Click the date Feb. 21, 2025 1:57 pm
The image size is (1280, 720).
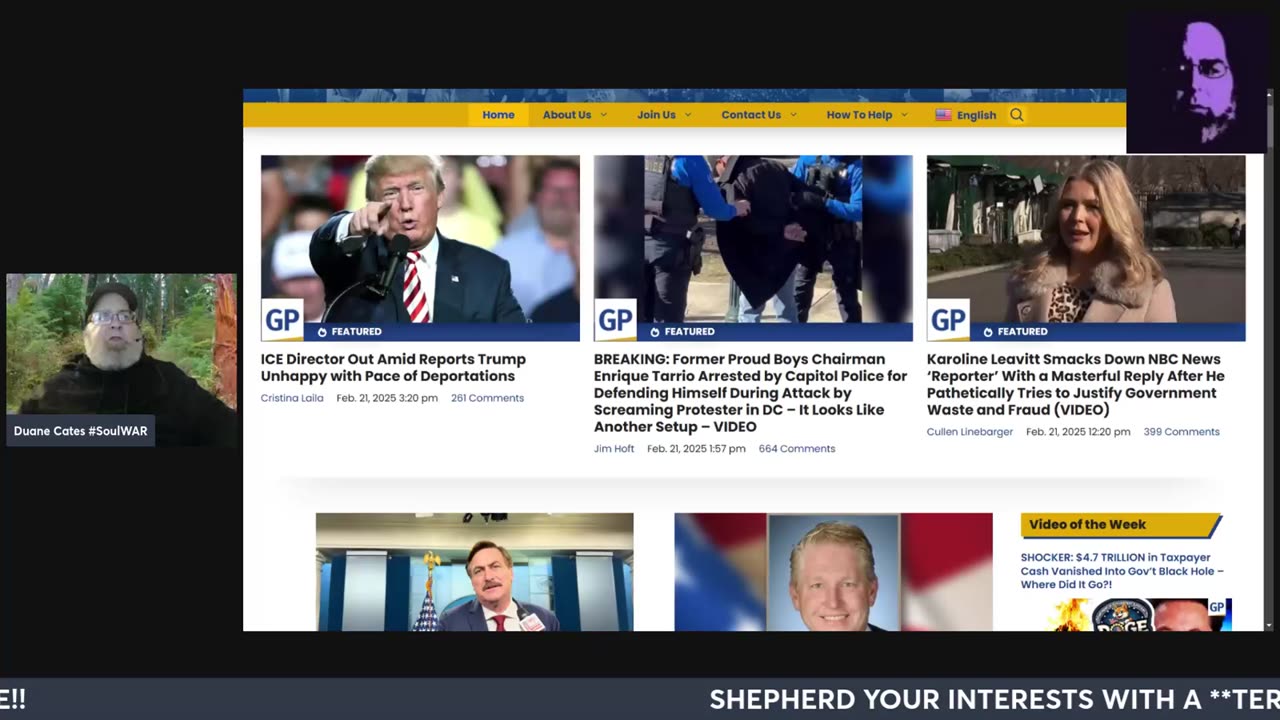[x=696, y=449]
